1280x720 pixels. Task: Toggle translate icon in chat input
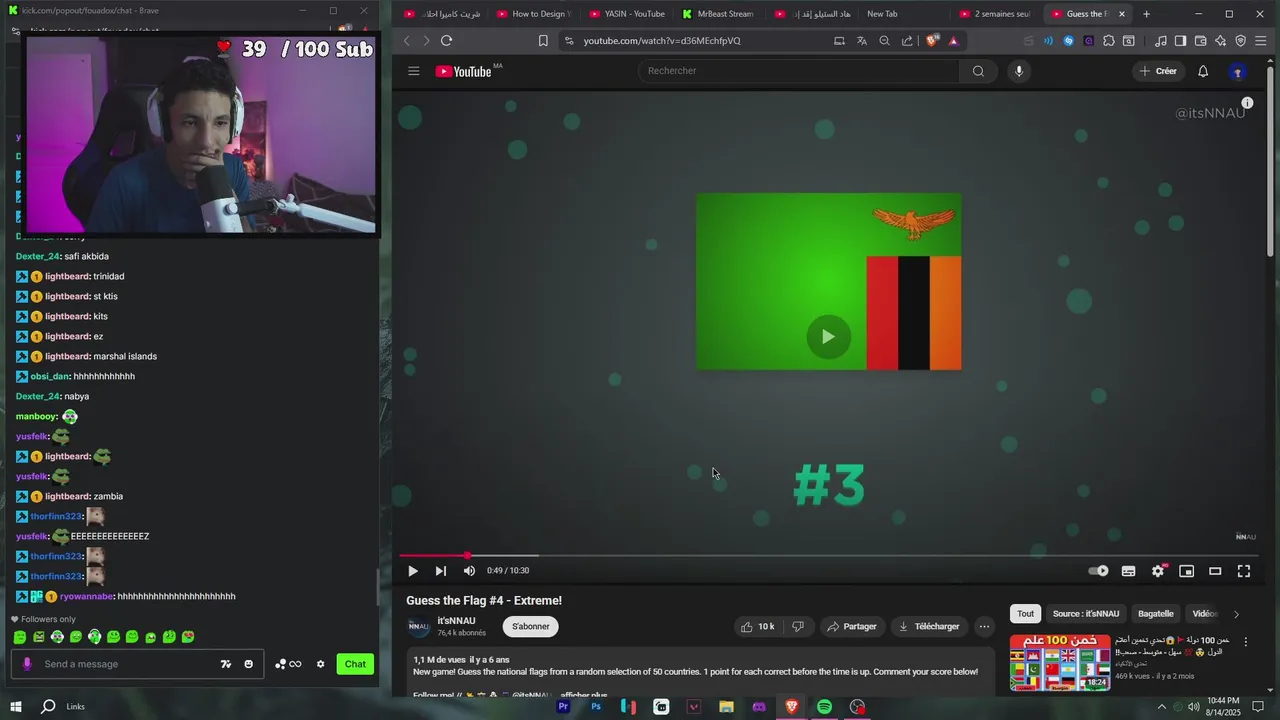click(226, 664)
